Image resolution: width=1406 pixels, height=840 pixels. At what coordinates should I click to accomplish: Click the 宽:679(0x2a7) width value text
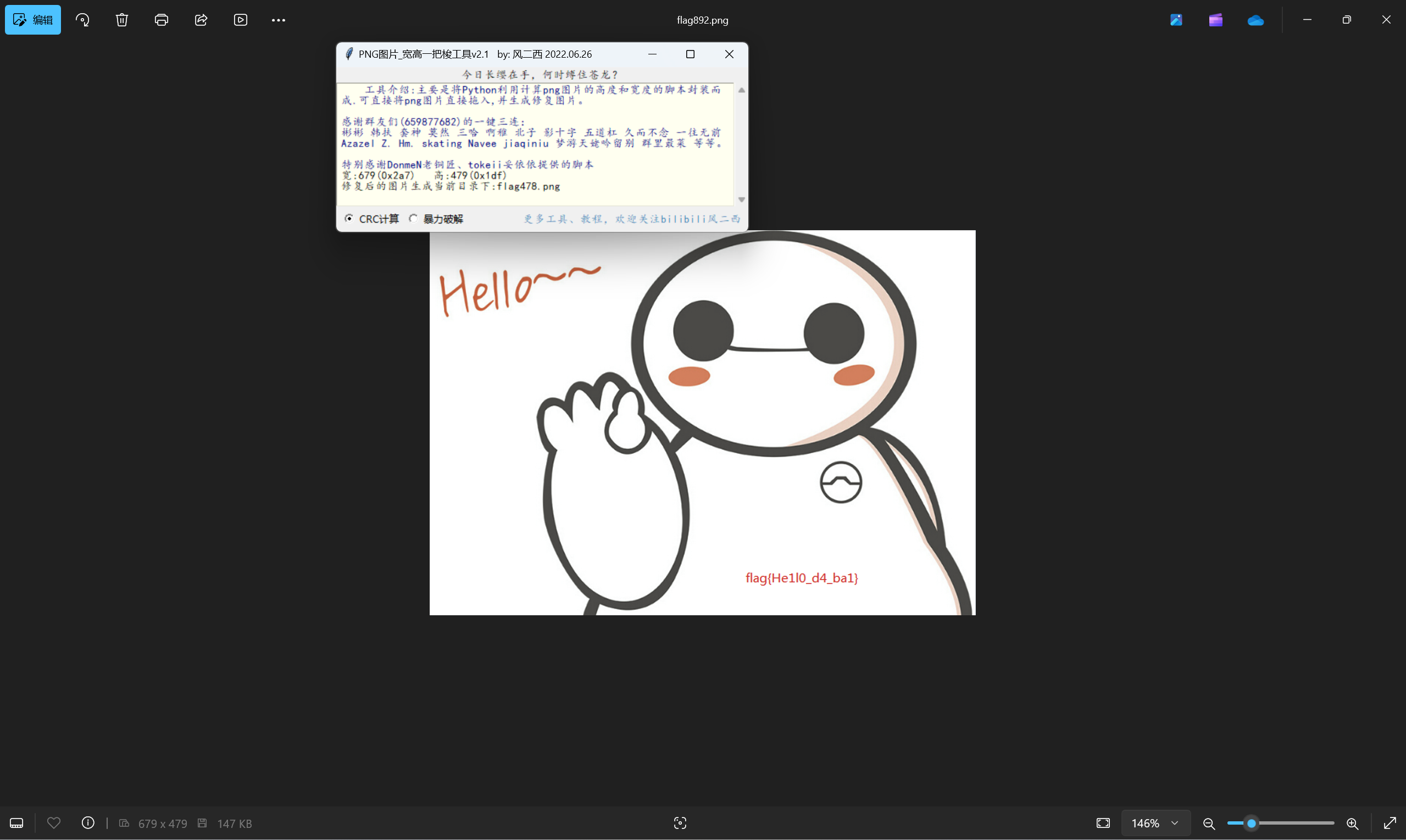pos(377,175)
